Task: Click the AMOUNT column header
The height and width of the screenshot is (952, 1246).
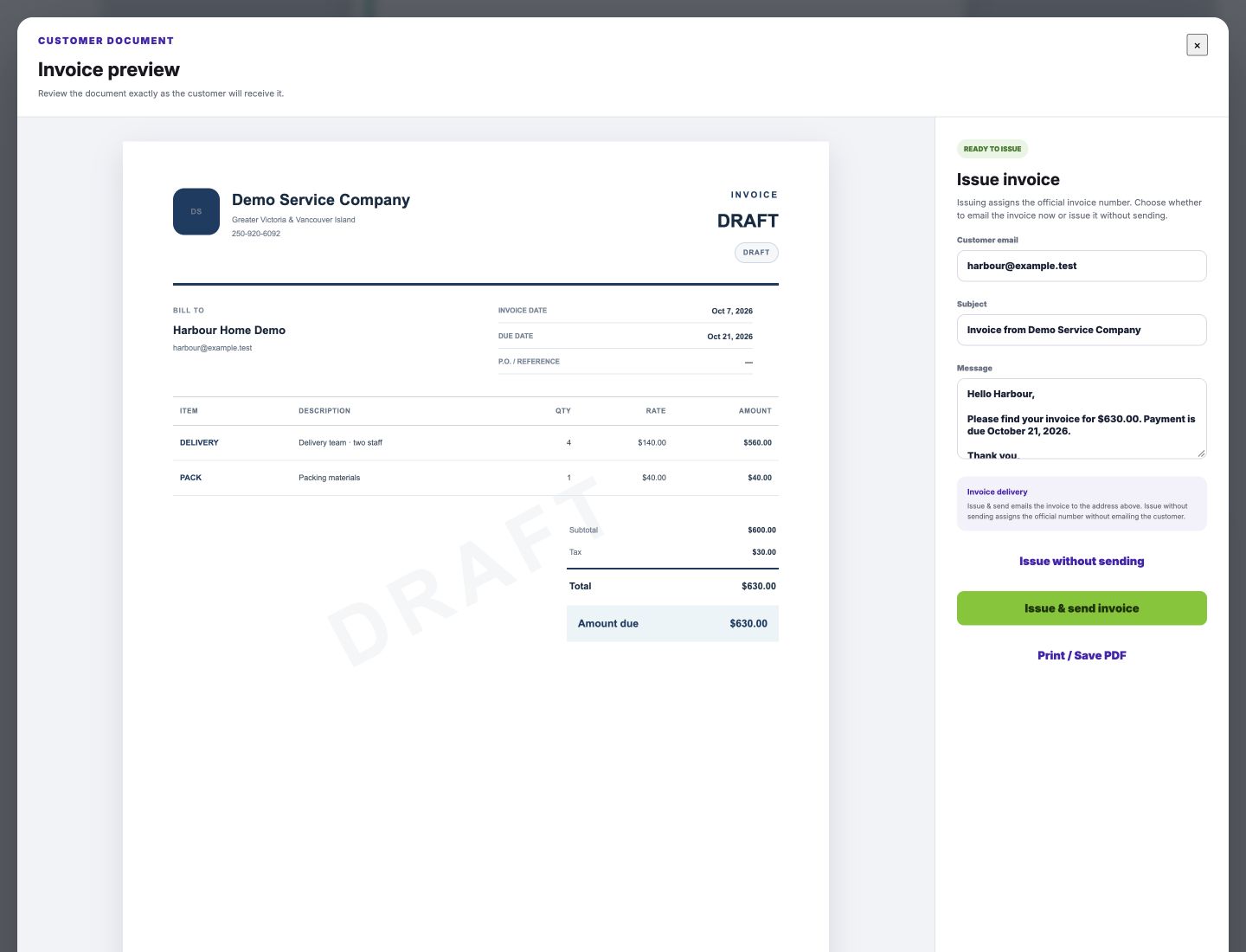Action: click(x=755, y=411)
